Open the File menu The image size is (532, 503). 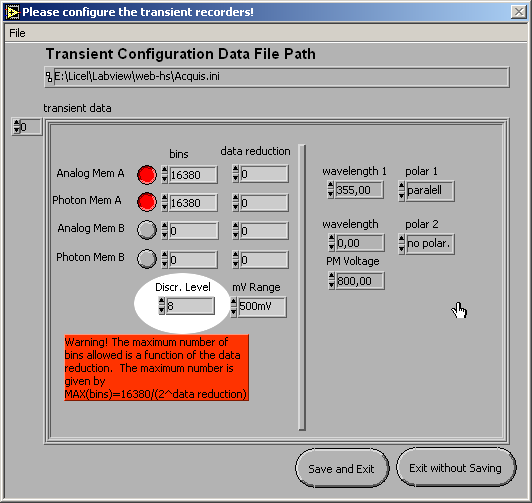coord(17,33)
